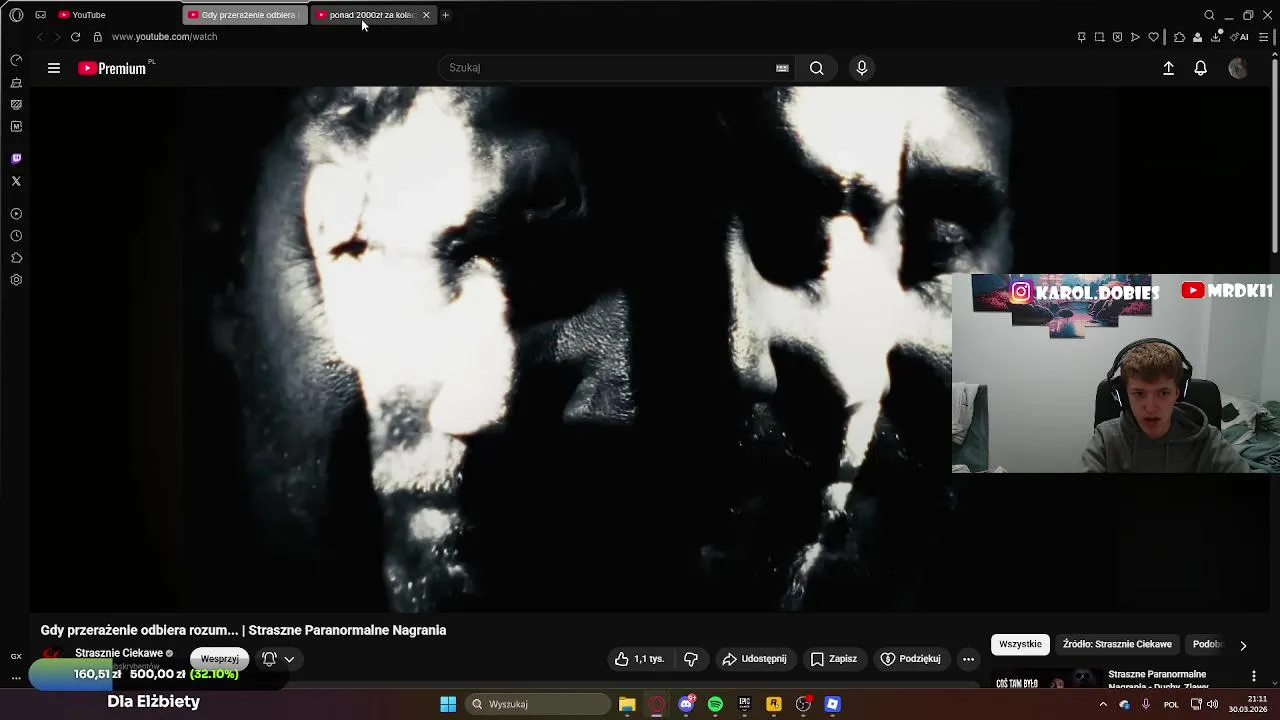Open the Windows Start button
Viewport: 1280px width, 720px height.
coord(448,704)
